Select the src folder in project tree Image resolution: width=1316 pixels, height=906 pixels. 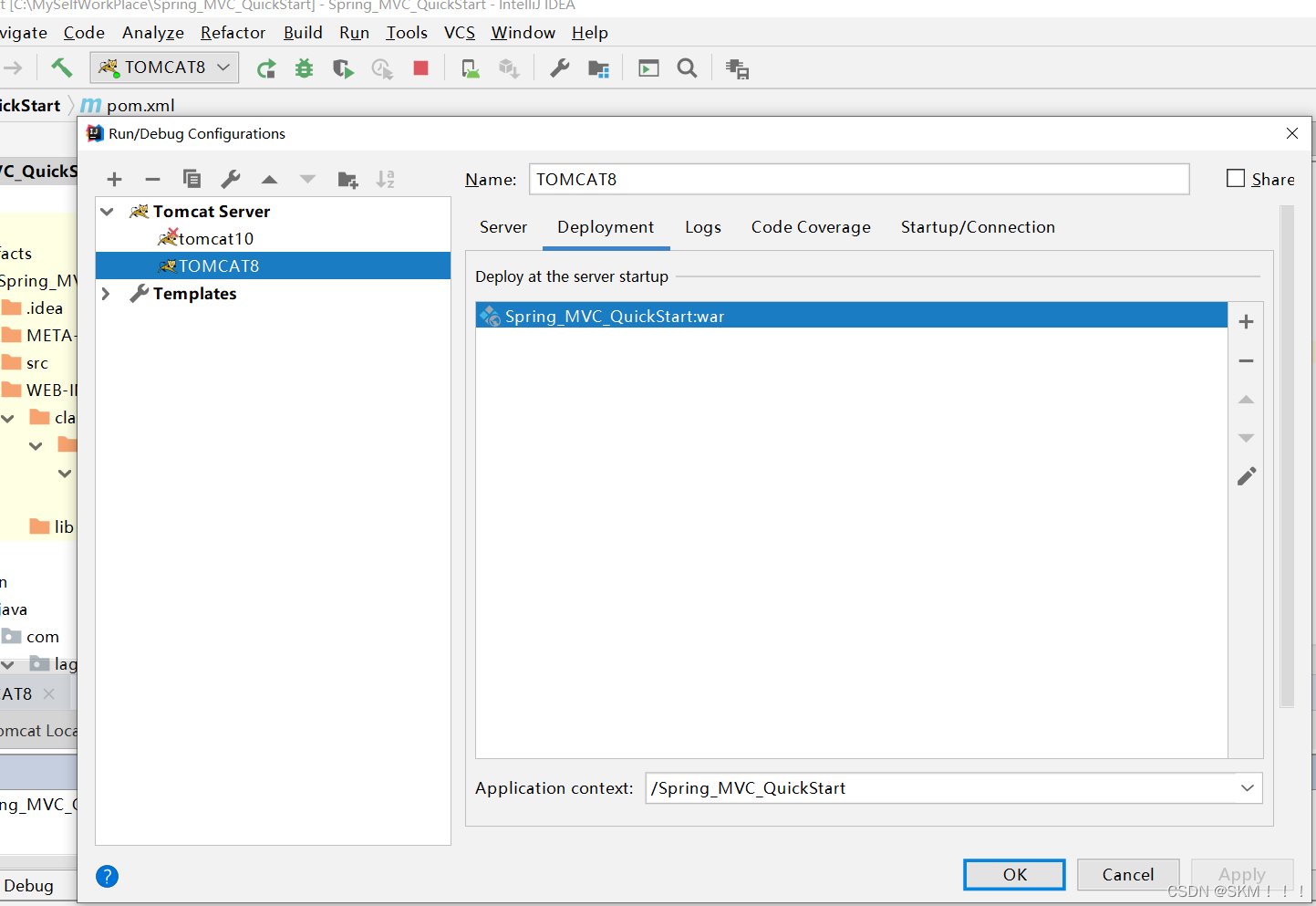pyautogui.click(x=26, y=362)
